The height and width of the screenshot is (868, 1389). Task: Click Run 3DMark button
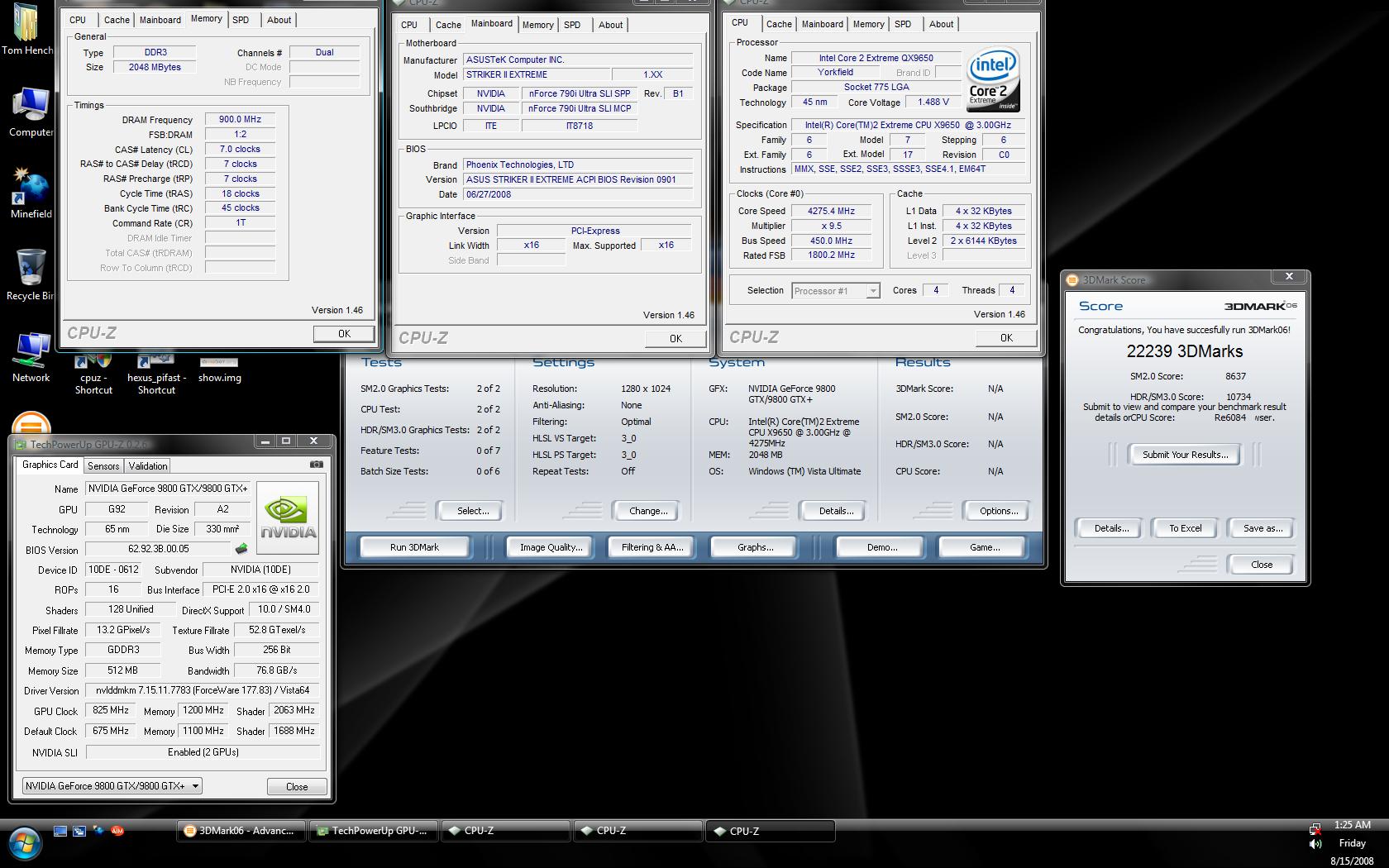pyautogui.click(x=414, y=547)
